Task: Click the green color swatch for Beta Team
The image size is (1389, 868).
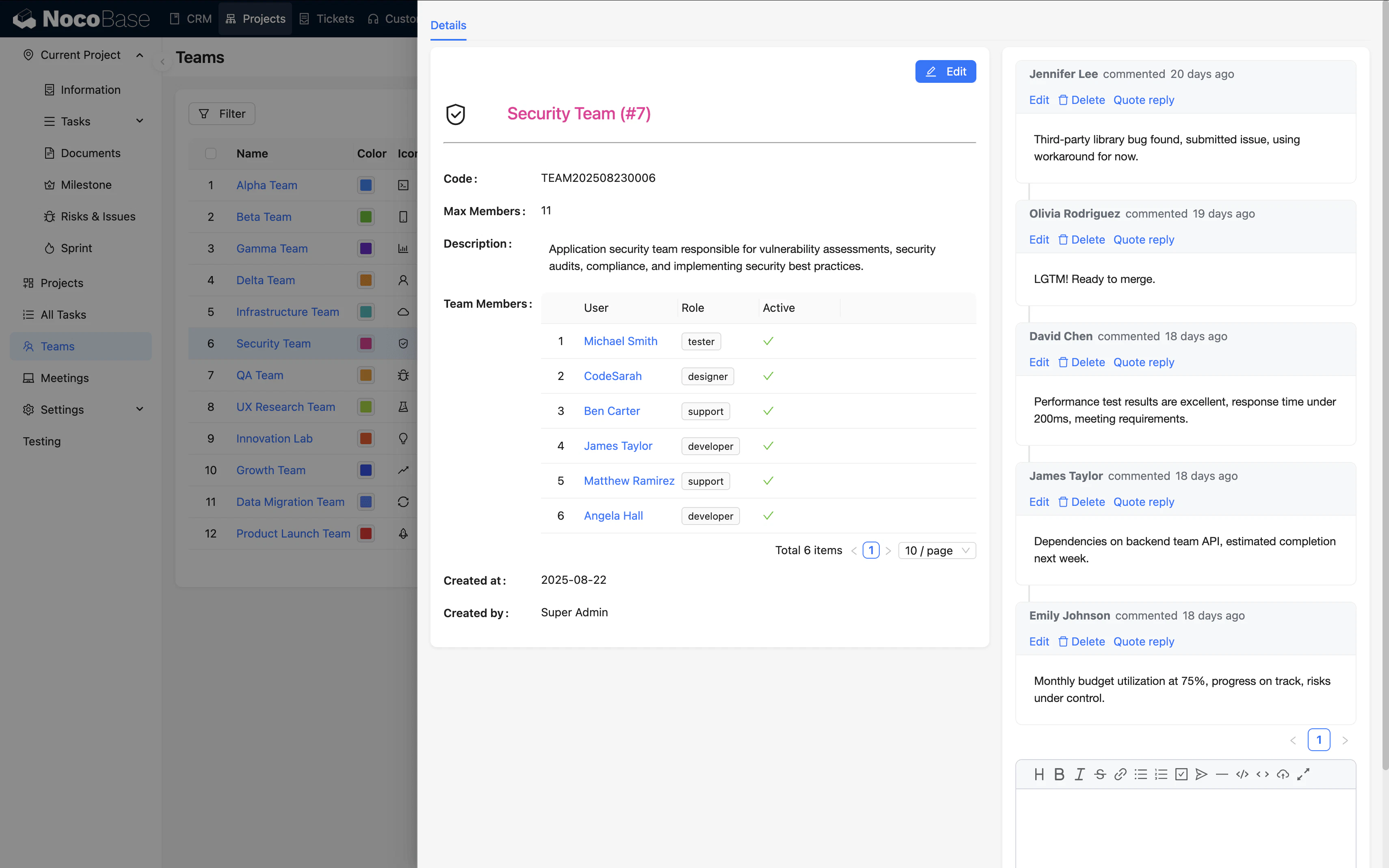Action: 366,217
